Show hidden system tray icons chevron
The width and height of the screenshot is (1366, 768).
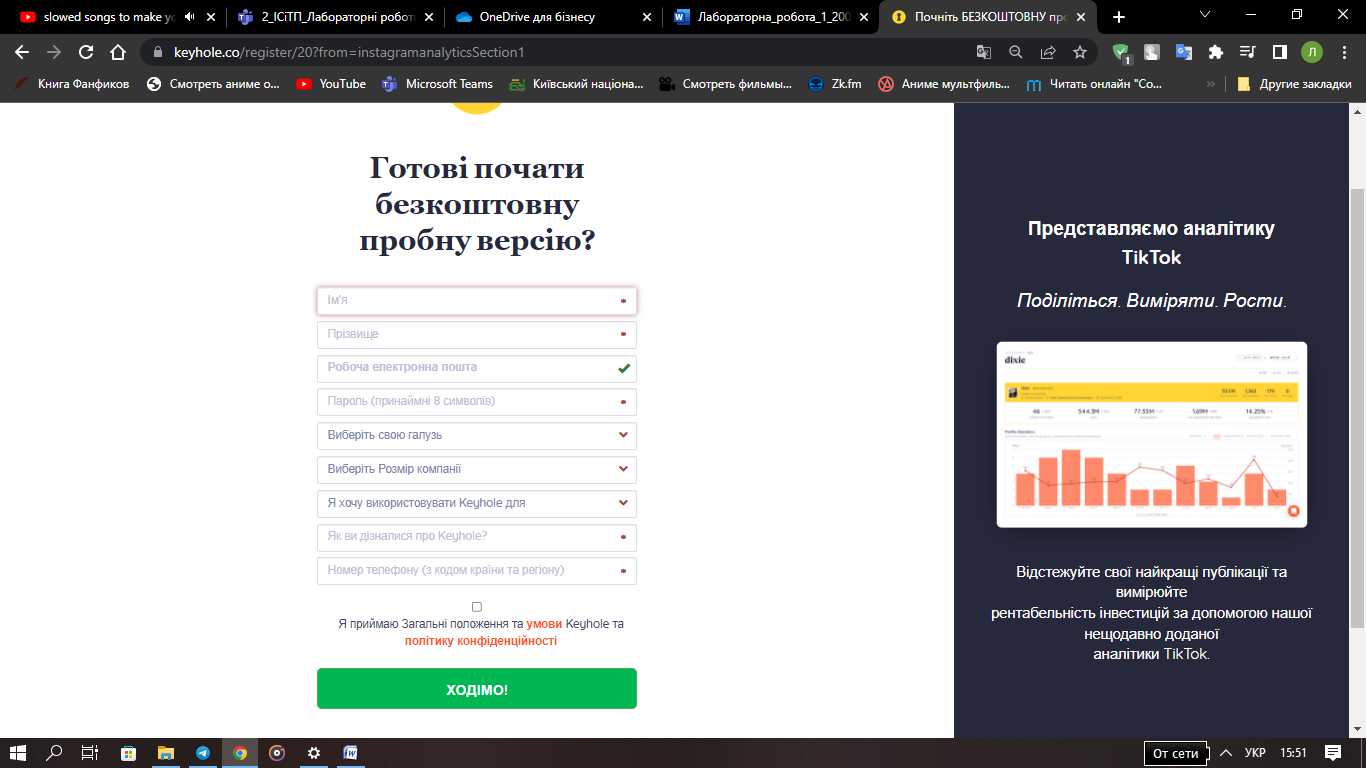pos(1226,753)
